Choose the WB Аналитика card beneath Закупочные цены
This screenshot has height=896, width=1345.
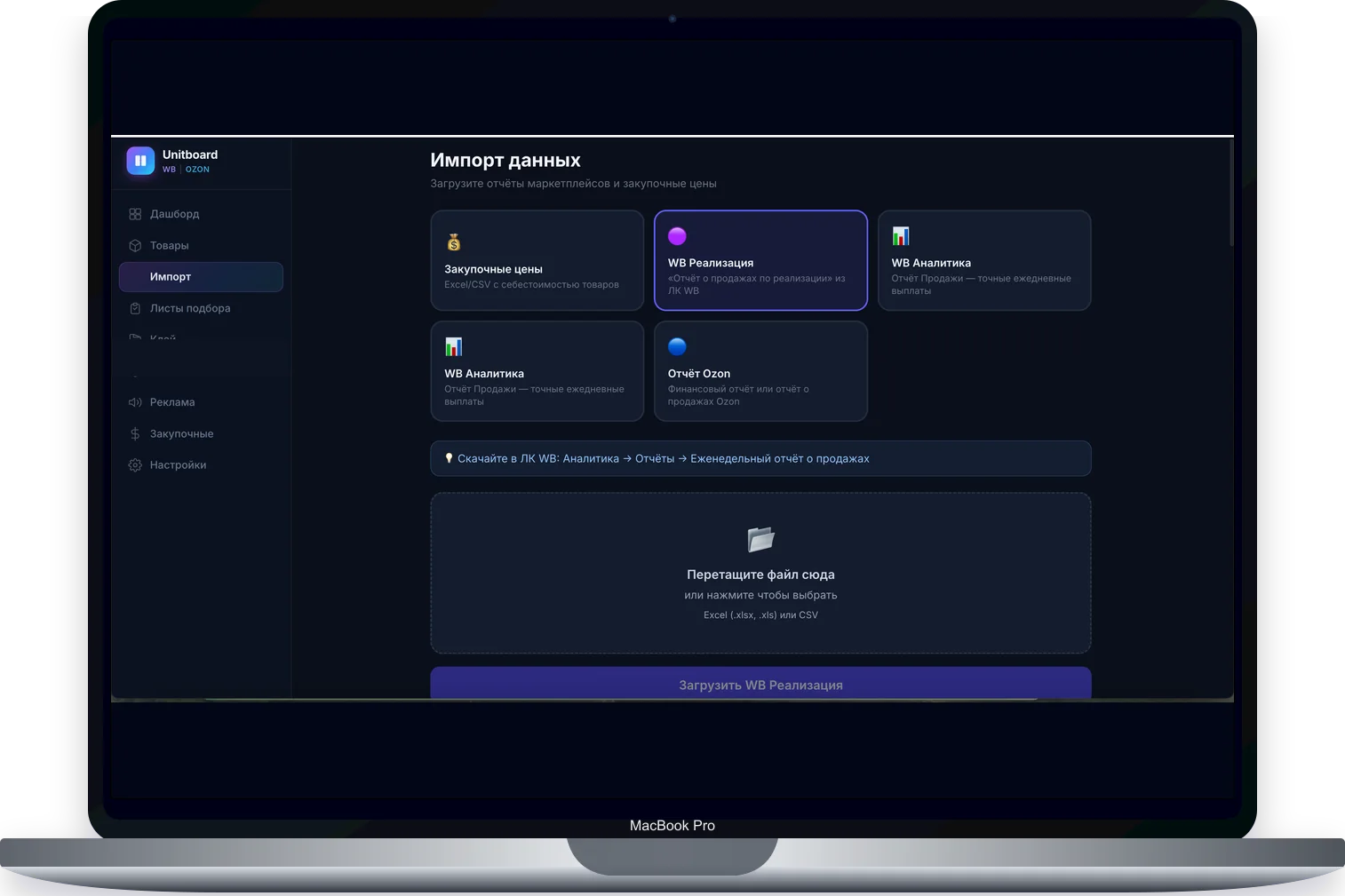(x=537, y=371)
